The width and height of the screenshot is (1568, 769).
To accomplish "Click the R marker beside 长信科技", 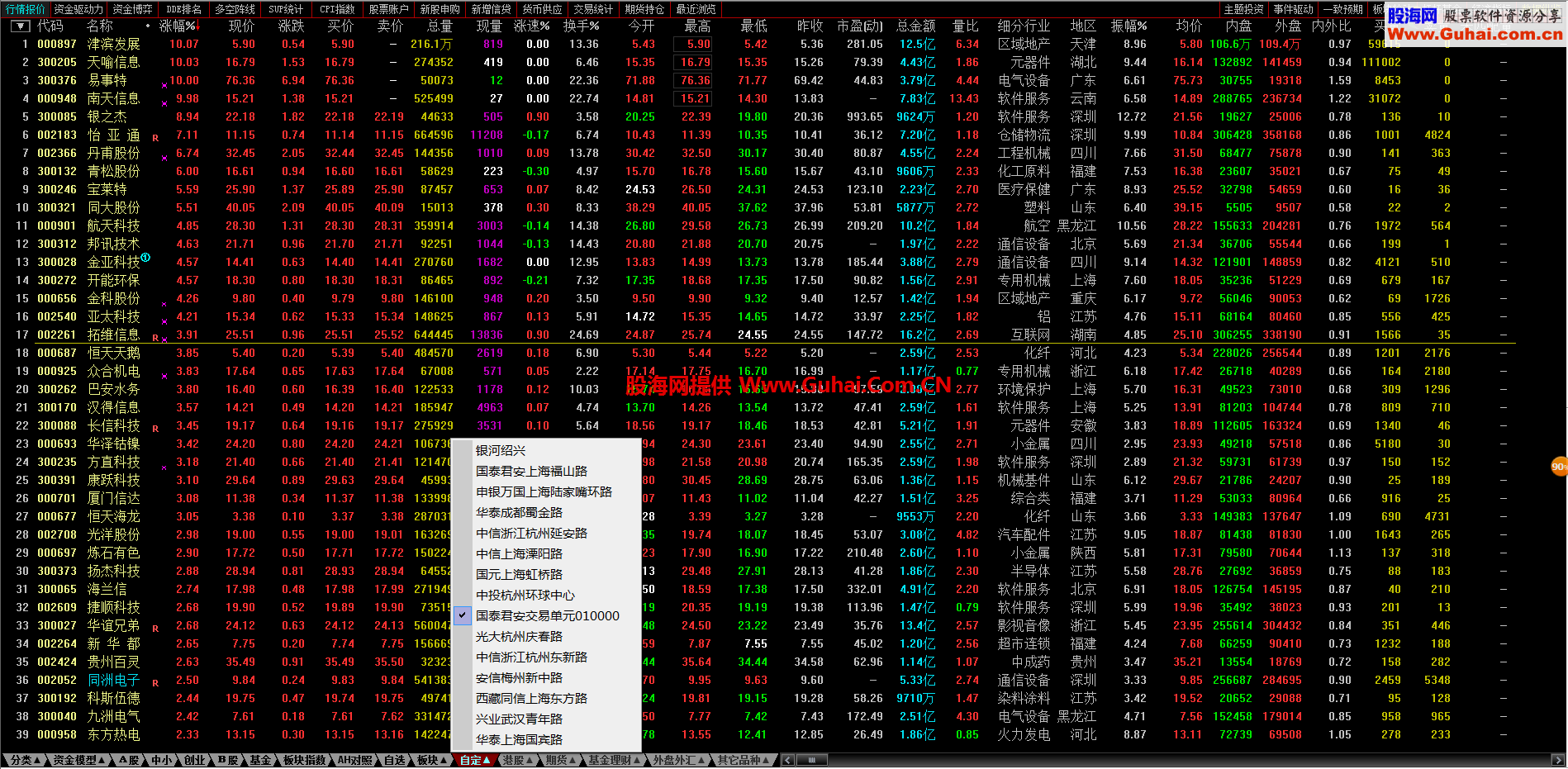I will click(155, 429).
